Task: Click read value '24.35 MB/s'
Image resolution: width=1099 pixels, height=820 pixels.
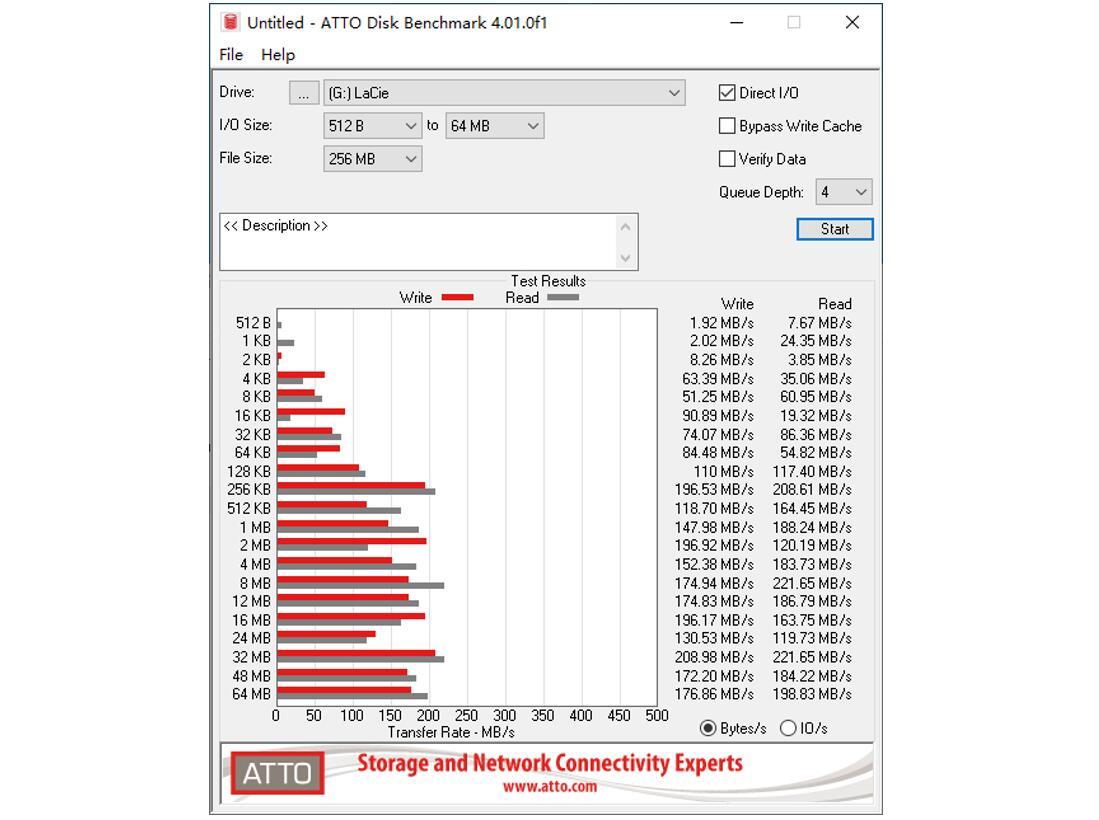Action: click(816, 341)
